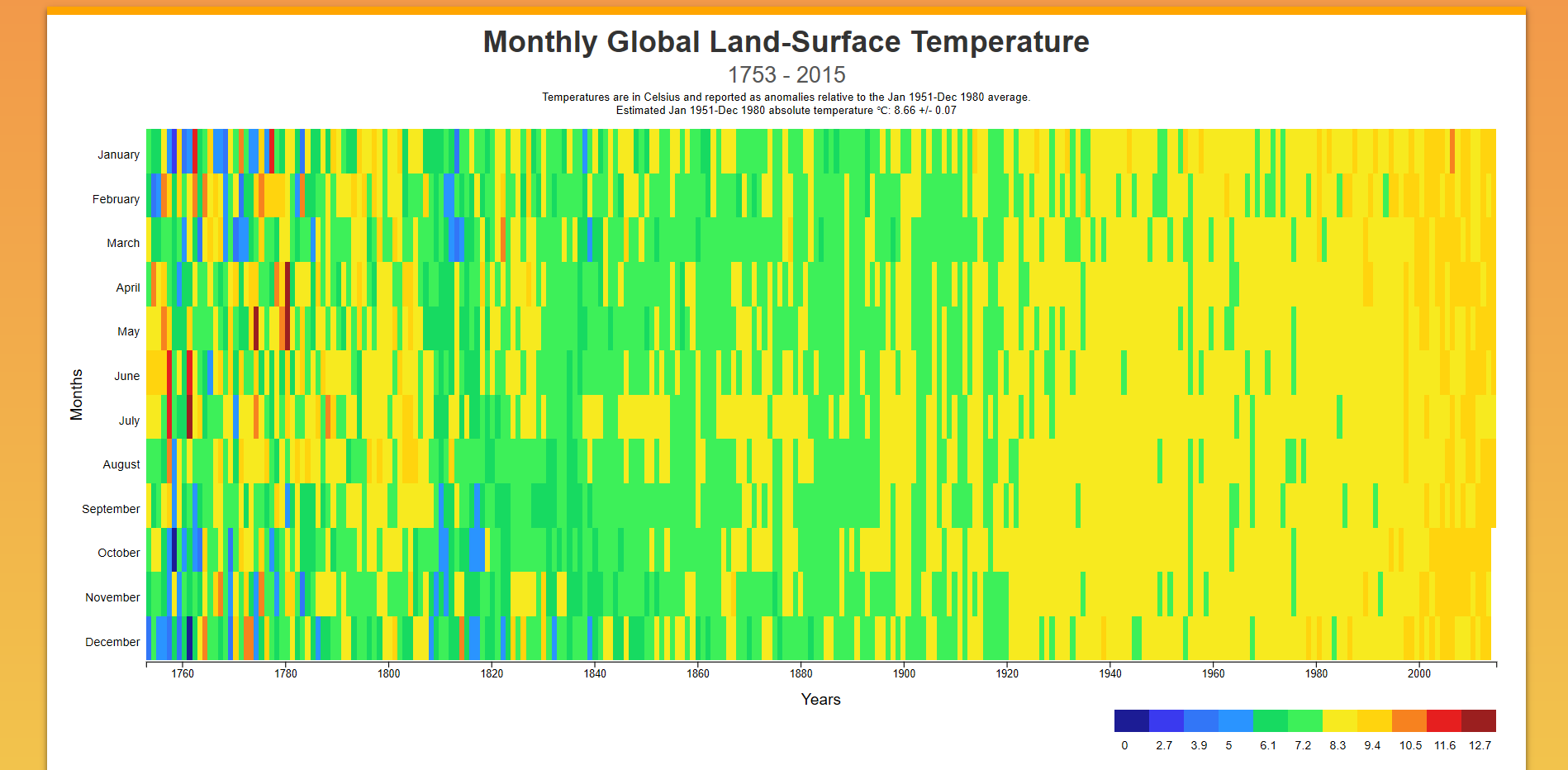Click the dark blue legend swatch labeled 0
Image resolution: width=1568 pixels, height=770 pixels.
point(1131,720)
